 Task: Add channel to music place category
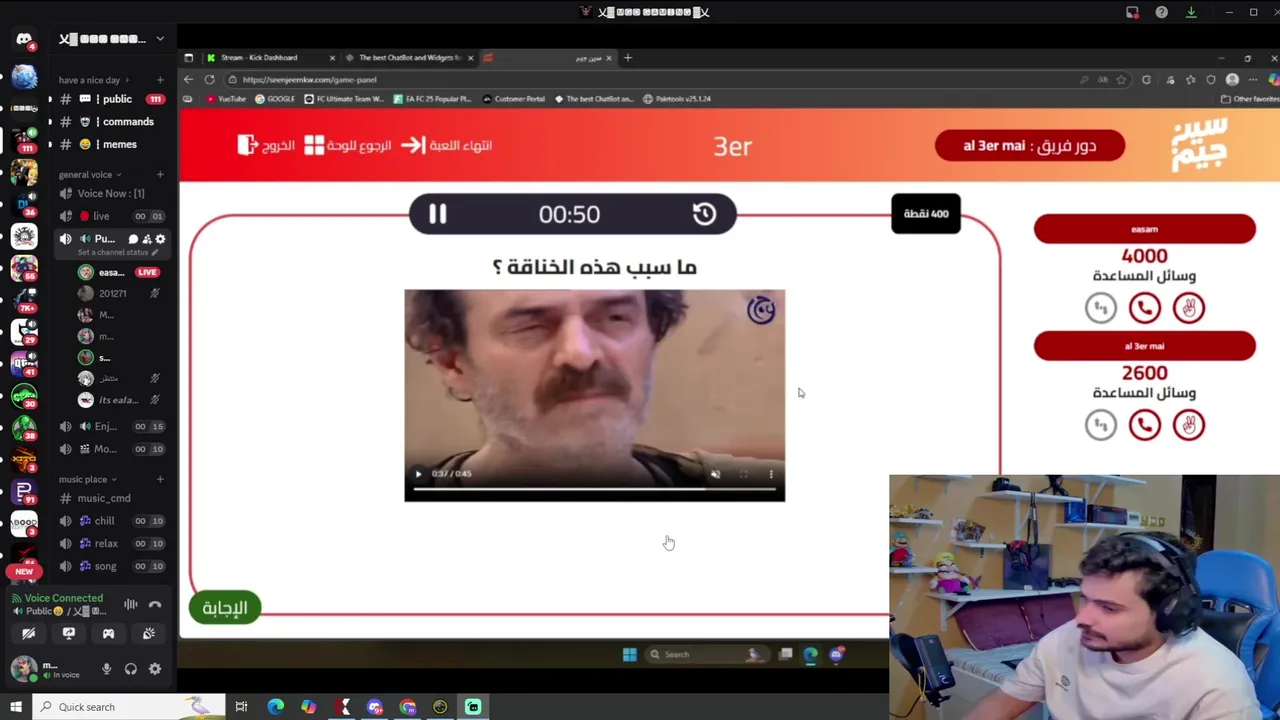160,480
